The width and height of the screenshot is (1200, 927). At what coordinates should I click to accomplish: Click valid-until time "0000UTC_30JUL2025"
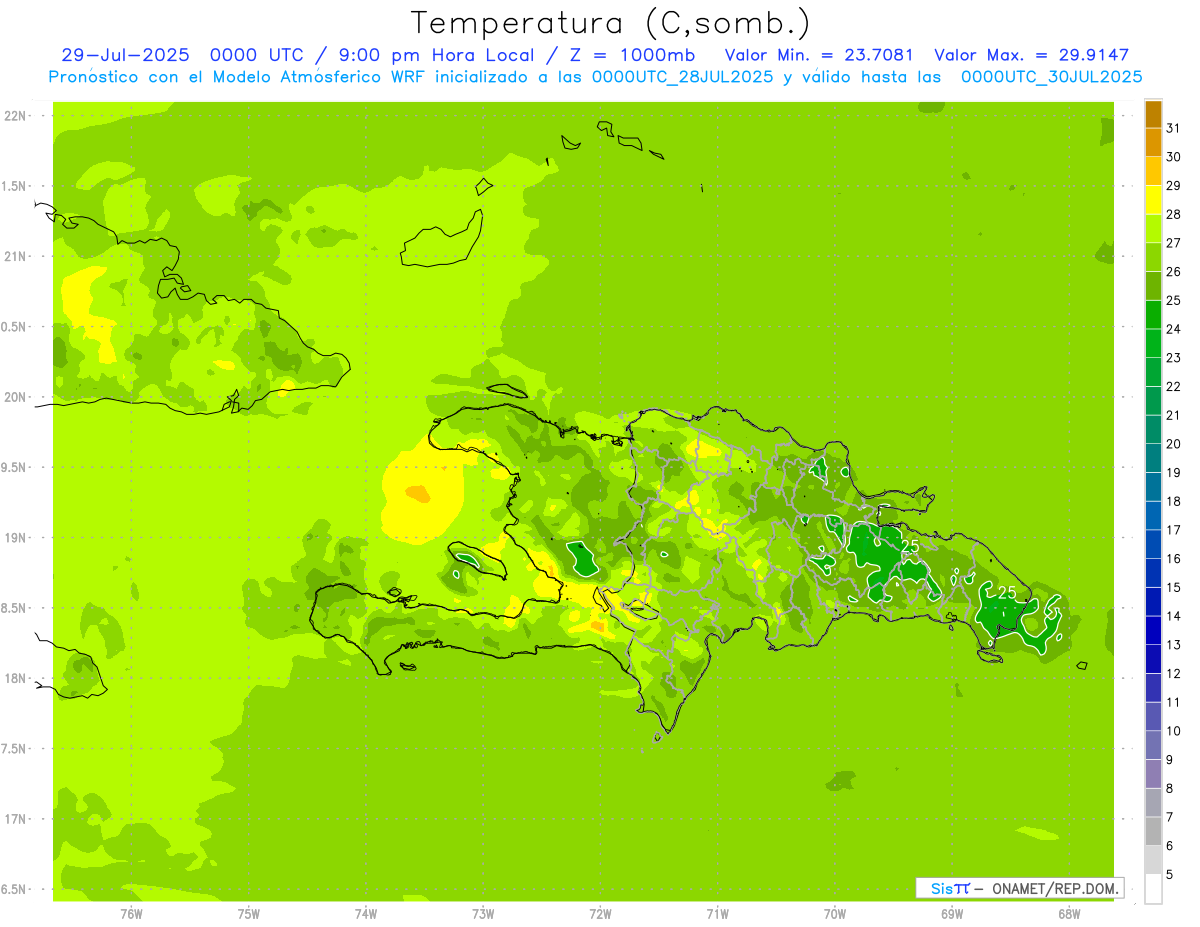click(1051, 77)
